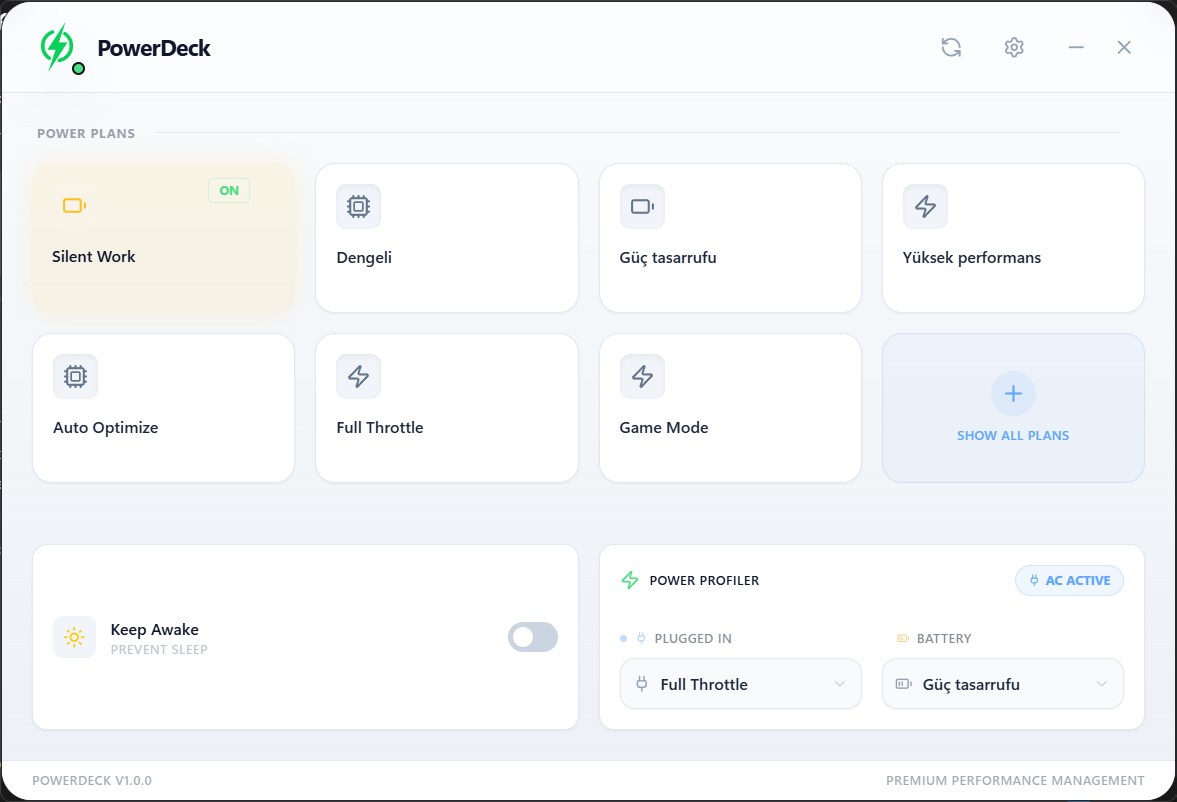Screen dimensions: 1177x802
Task: Click the Güç tasarrufu card battery icon
Action: [642, 206]
